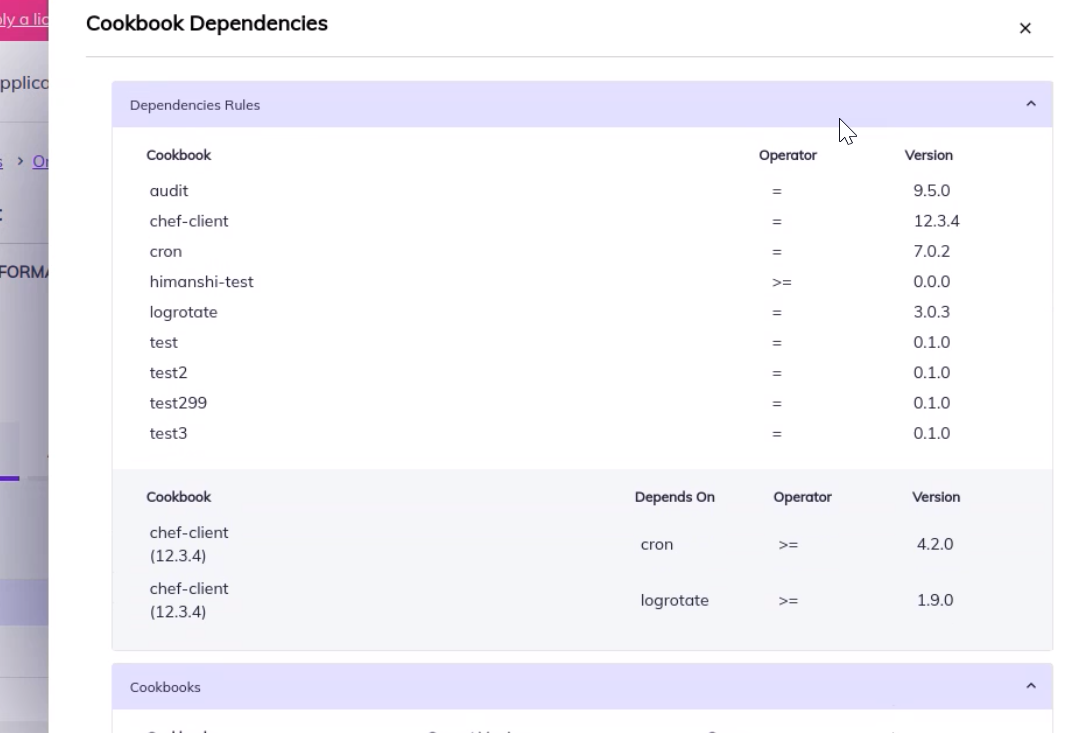
Task: Click the logrotate cookbook entry
Action: [183, 312]
